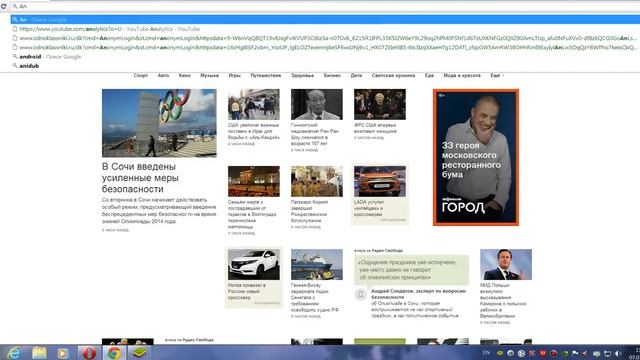Read 'Гвинея-Бисау задержала лодки Сенегала' story
The image size is (640, 360).
(x=315, y=298)
